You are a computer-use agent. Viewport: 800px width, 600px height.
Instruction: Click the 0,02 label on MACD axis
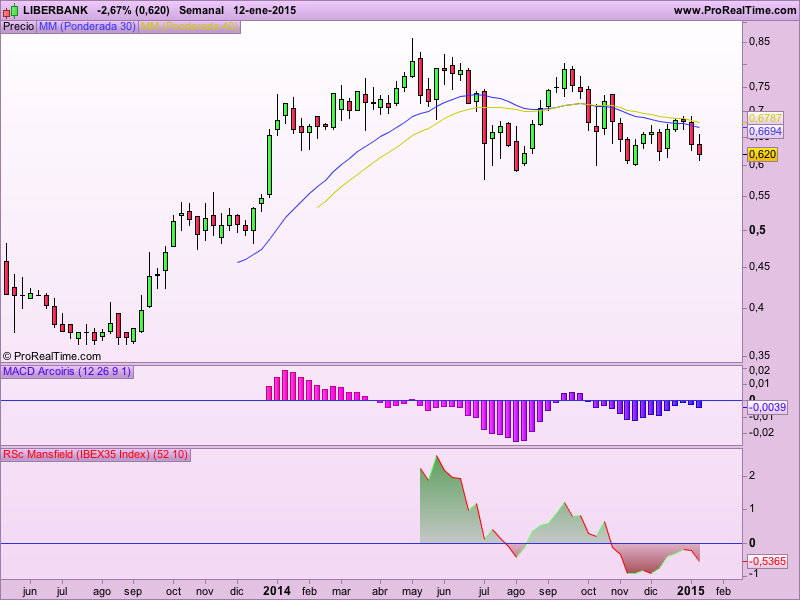click(760, 370)
